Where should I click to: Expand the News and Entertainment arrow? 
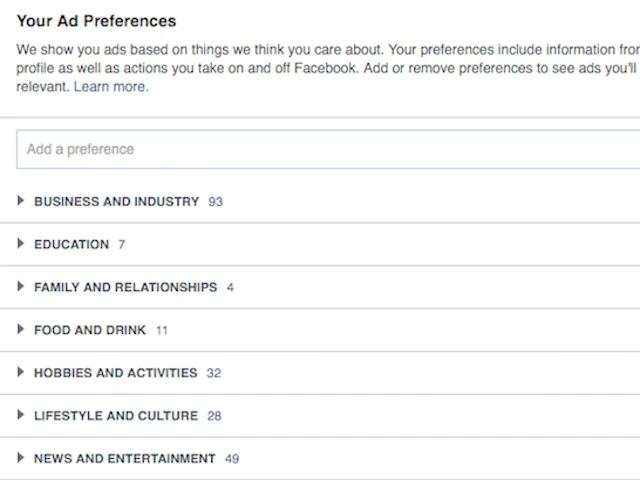point(21,459)
